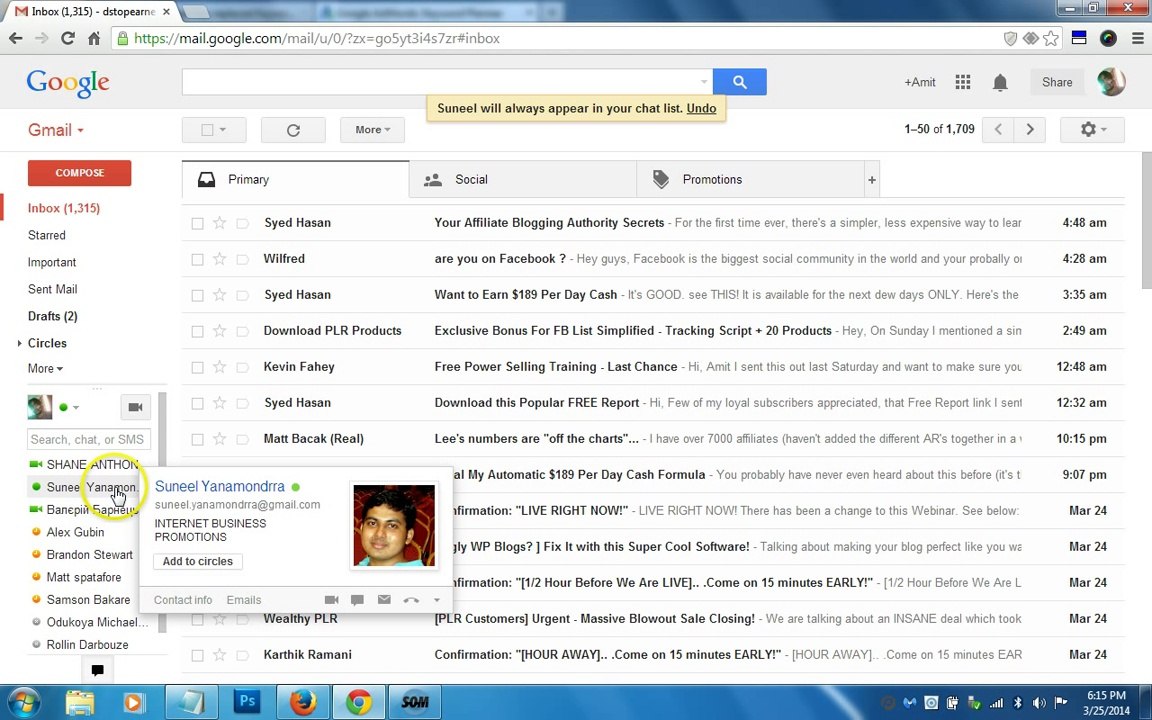The width and height of the screenshot is (1152, 720).
Task: Tick checkbox for Download this Popular FREE Report
Action: click(x=197, y=403)
